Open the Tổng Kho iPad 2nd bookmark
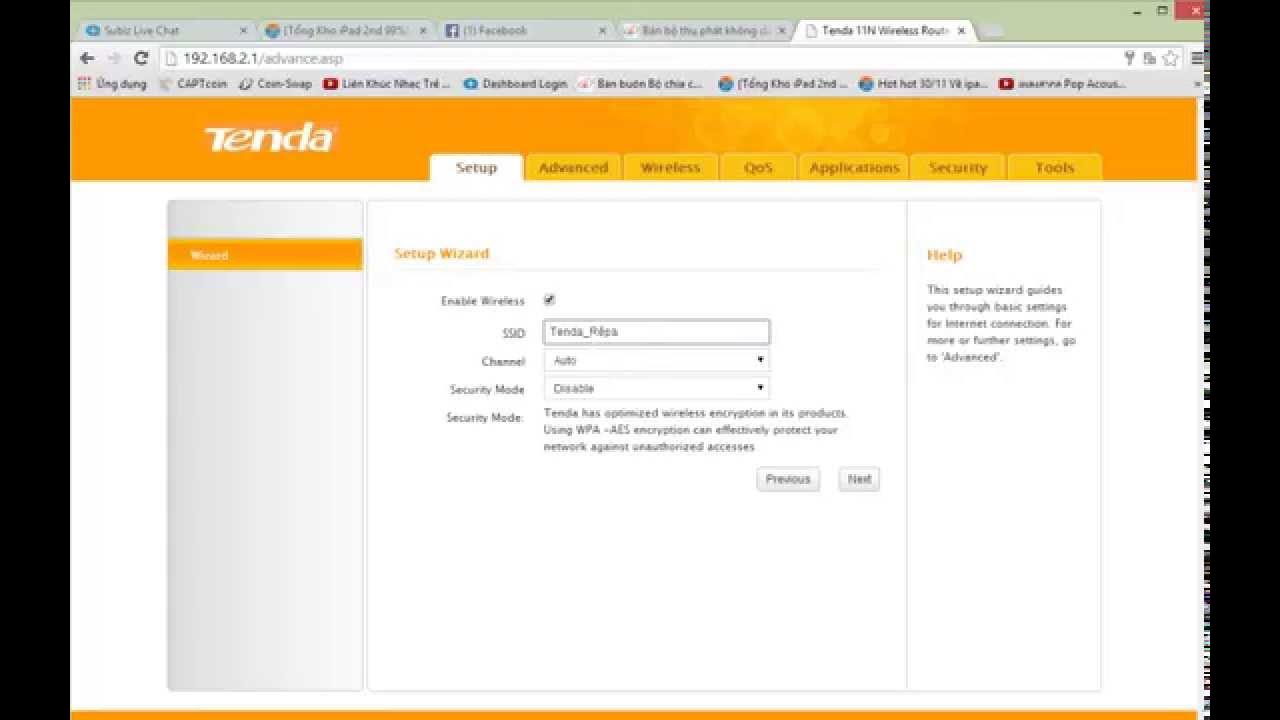Screen dimensions: 1280x720 click(x=783, y=84)
